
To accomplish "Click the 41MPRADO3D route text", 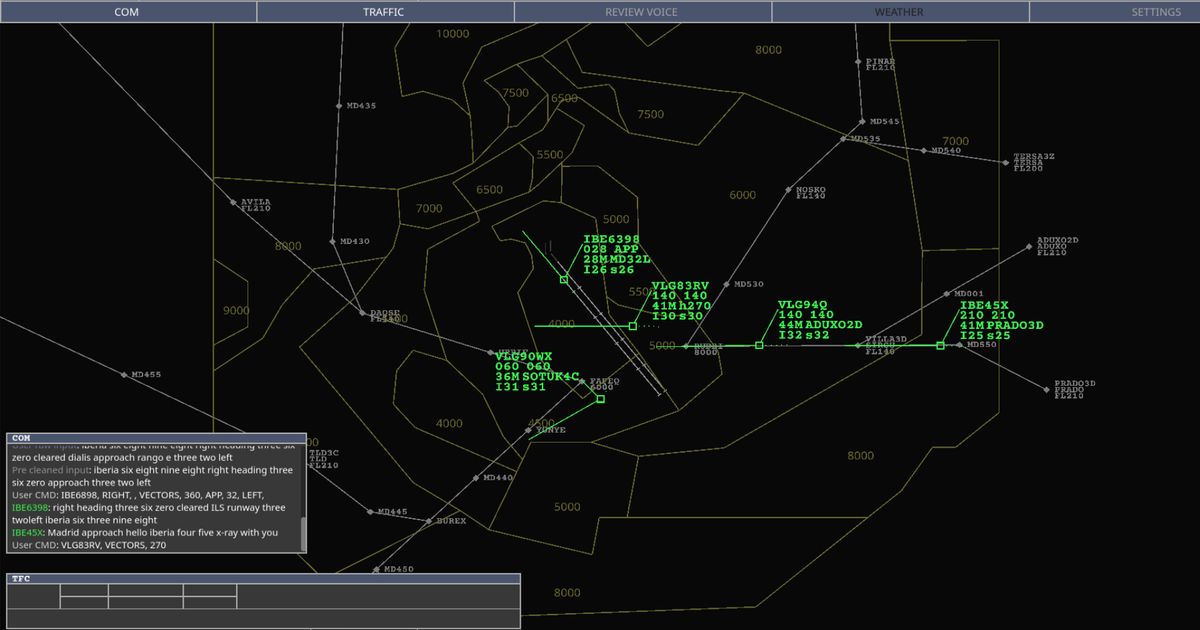I will [x=1002, y=326].
